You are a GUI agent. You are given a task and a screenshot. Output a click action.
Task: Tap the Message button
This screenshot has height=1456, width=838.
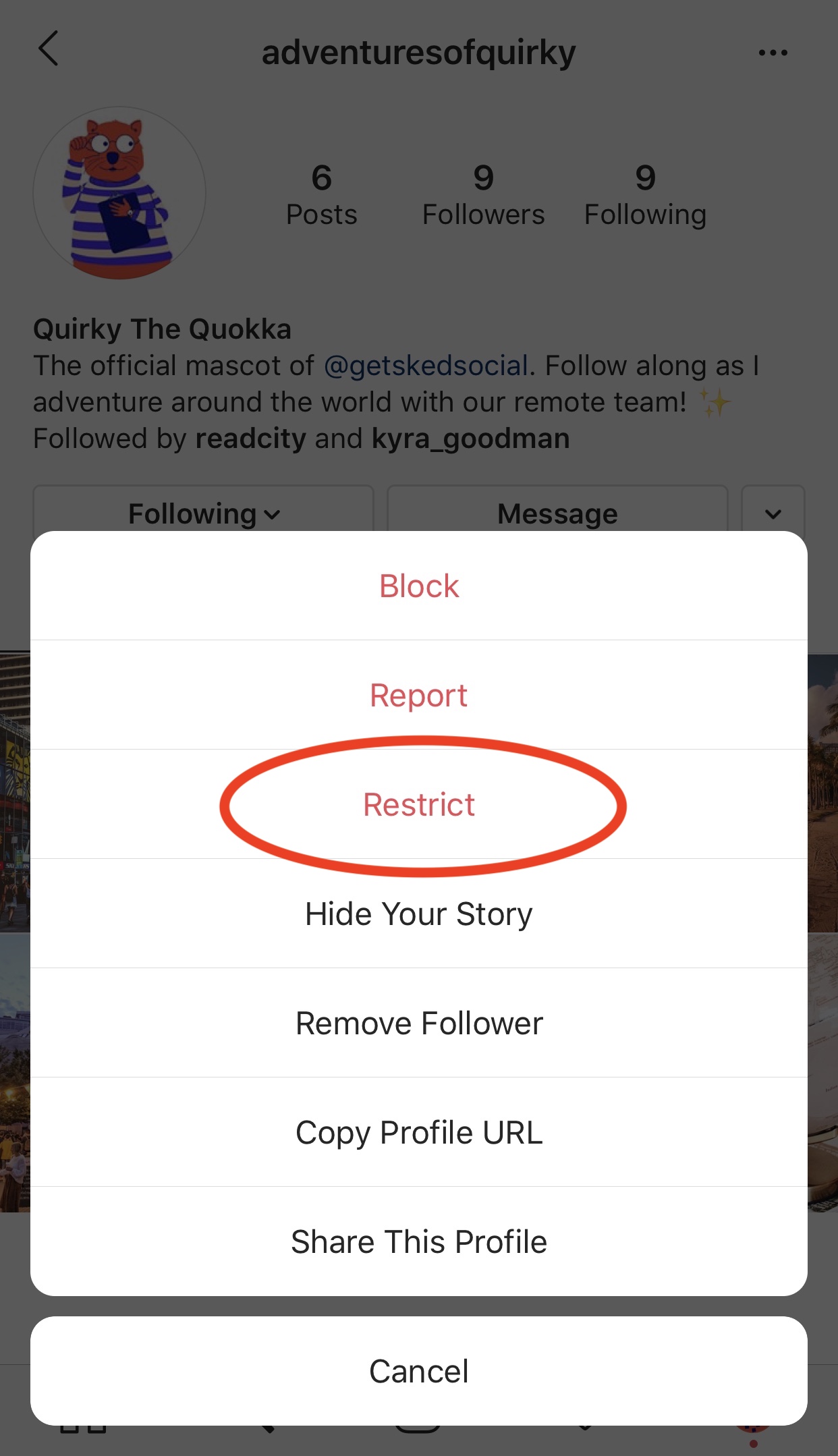(557, 513)
